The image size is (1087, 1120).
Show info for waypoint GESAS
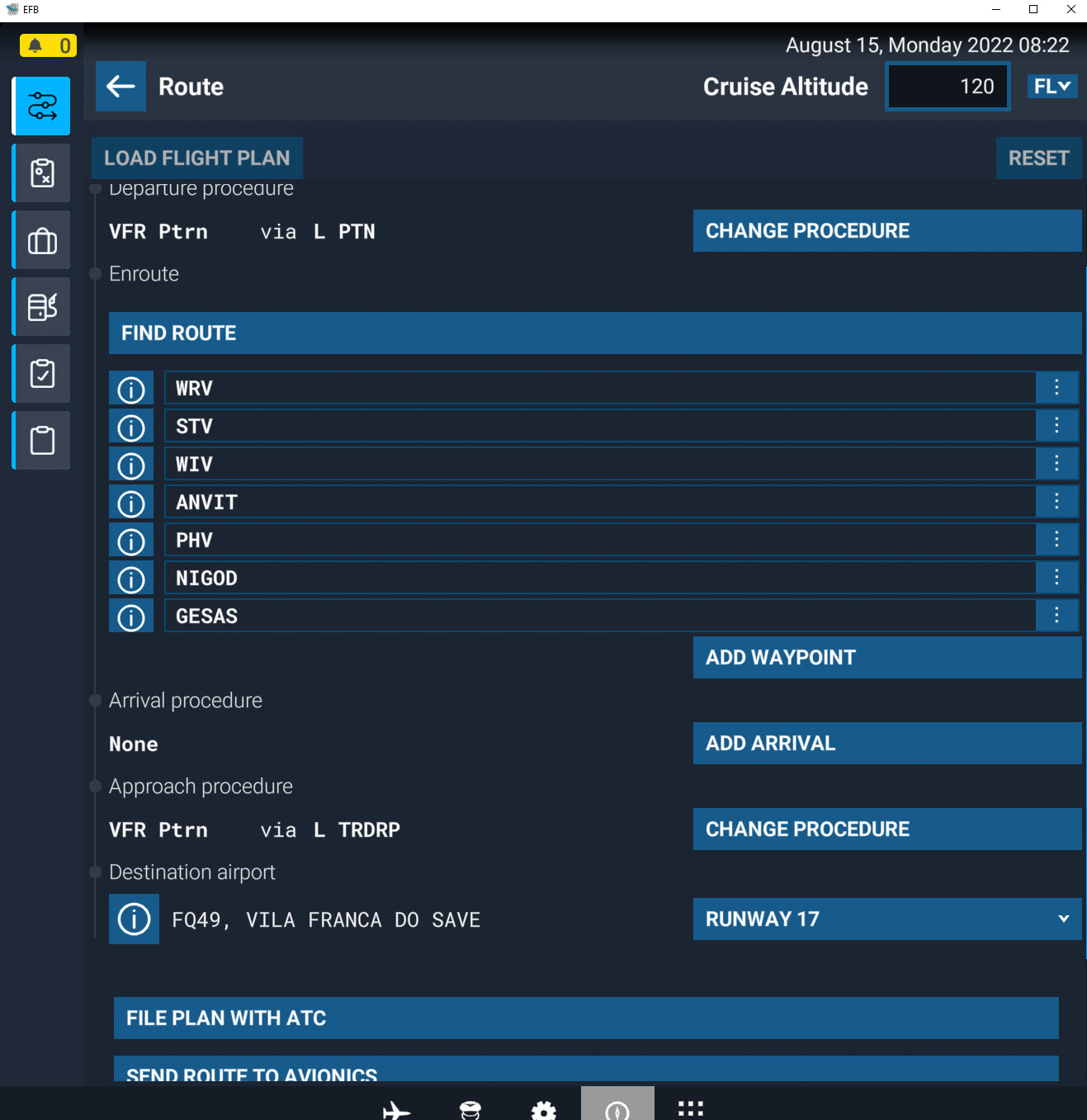pyautogui.click(x=131, y=617)
